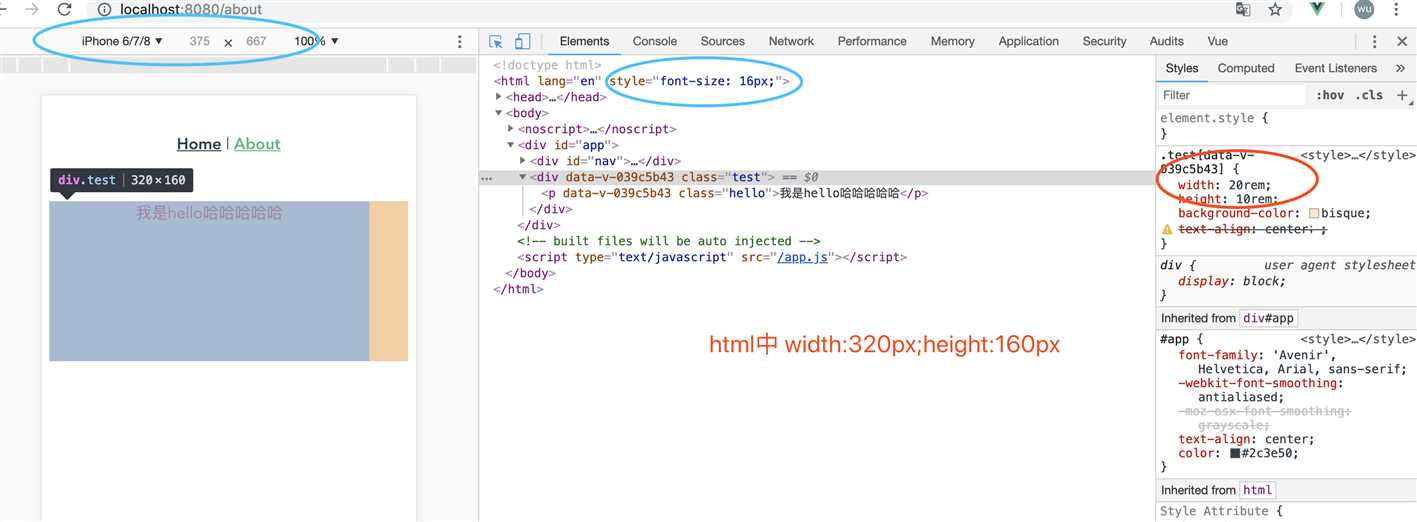Screen dimensions: 1417x522
Task: Open the WU profile avatar
Action: coord(1364,9)
